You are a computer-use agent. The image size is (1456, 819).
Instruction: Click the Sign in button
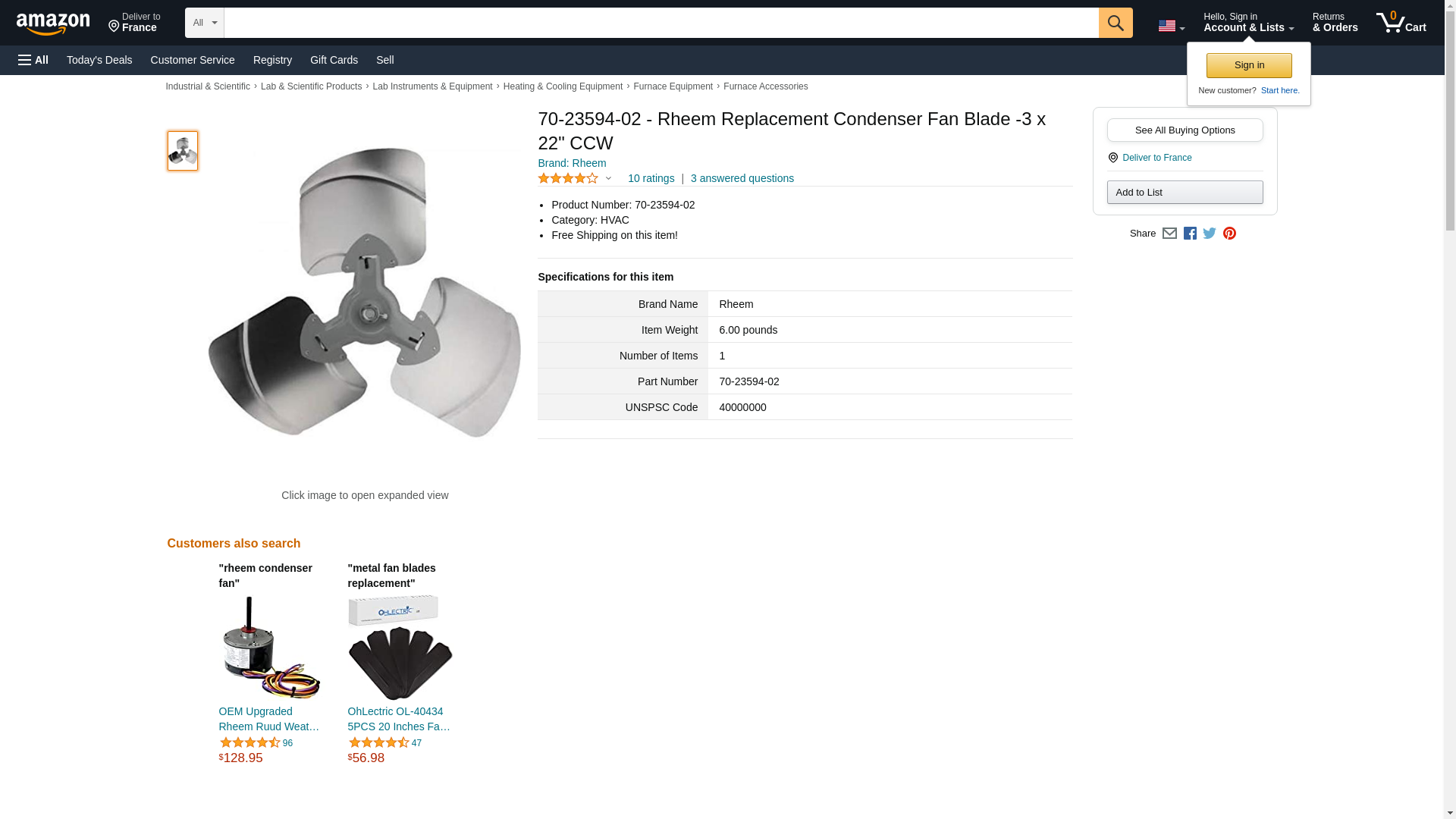coord(1249,65)
